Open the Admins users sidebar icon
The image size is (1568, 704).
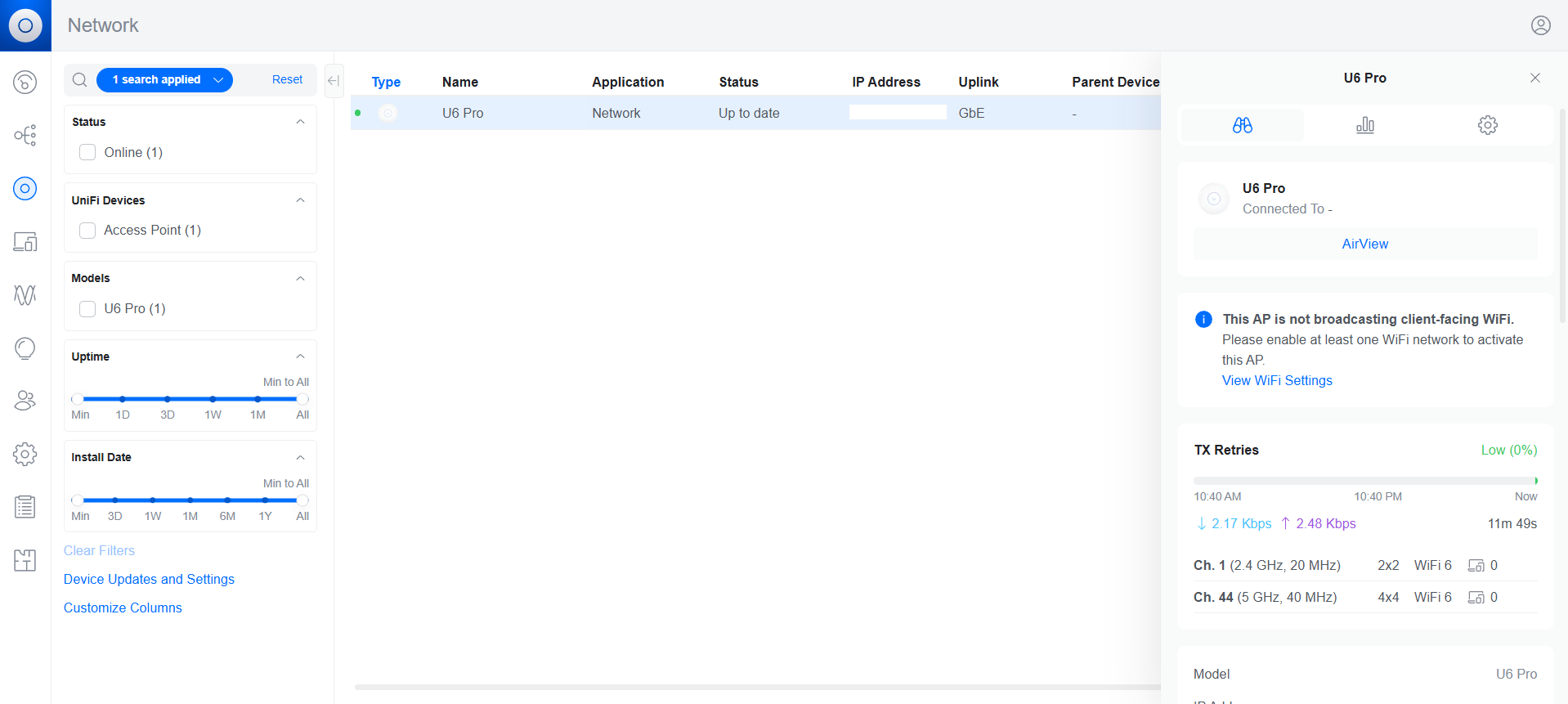25,401
